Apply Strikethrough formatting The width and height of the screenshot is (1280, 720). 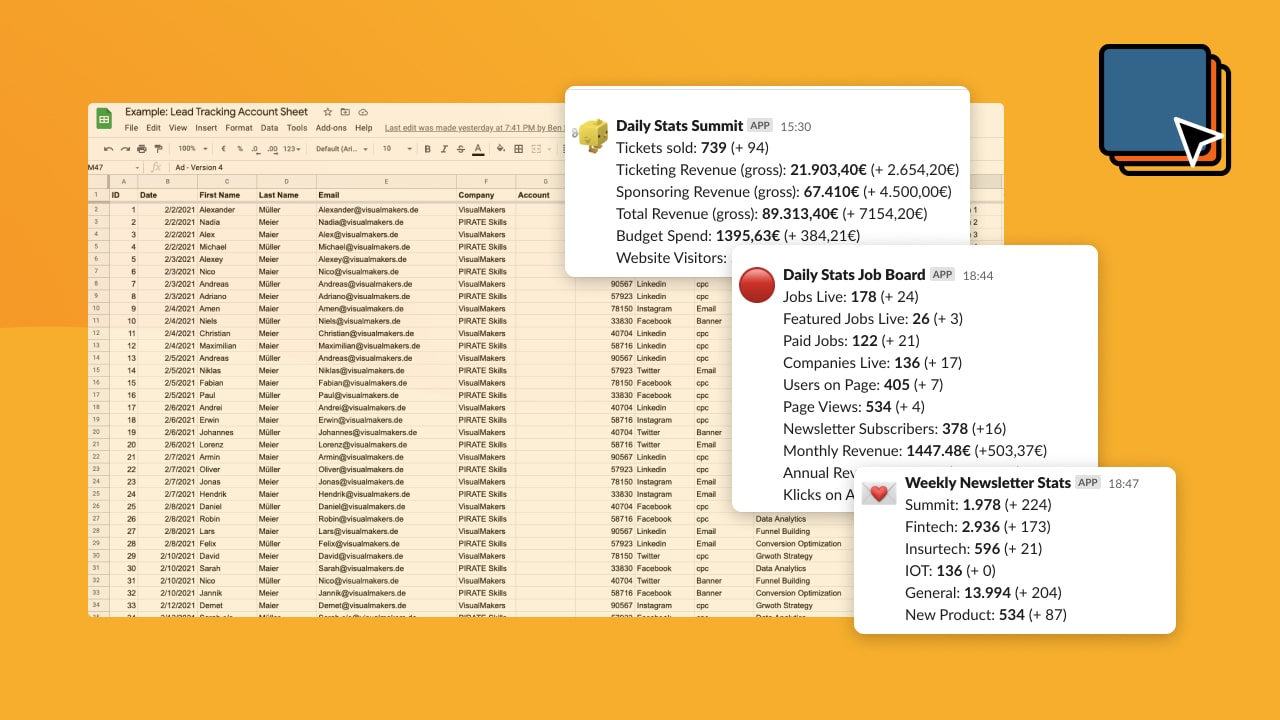tap(460, 149)
